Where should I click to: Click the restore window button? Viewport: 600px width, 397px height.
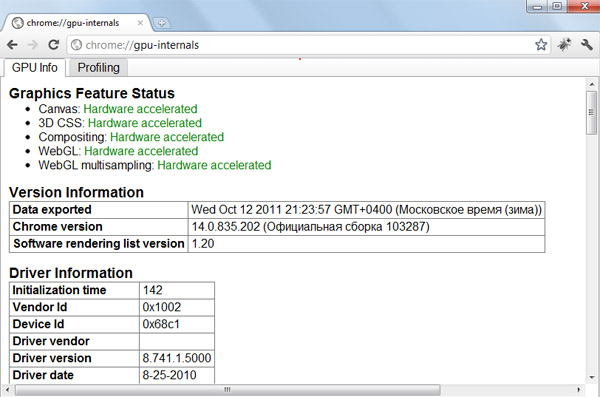[558, 6]
